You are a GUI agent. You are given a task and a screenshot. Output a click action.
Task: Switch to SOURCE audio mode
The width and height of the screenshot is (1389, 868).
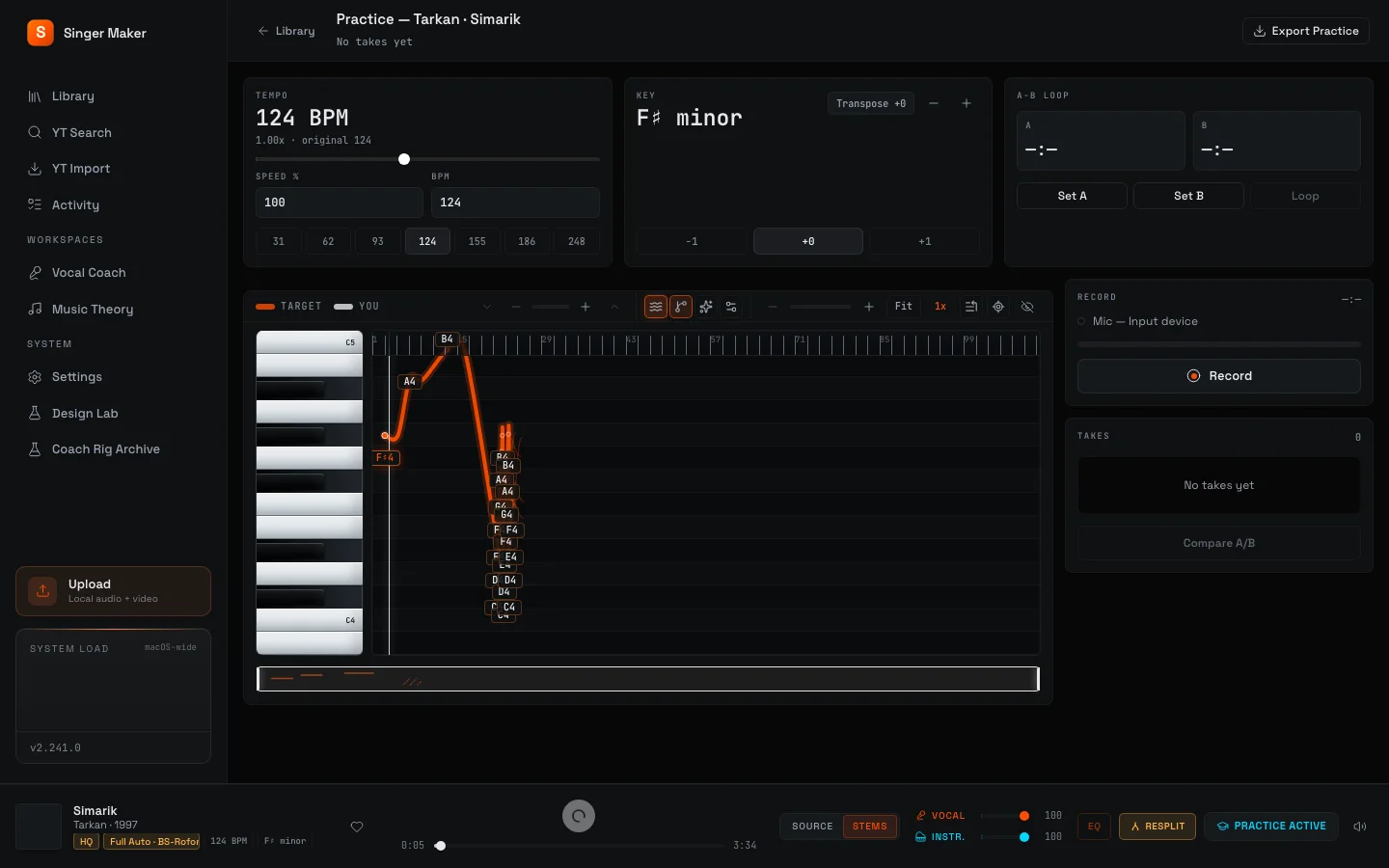coord(812,827)
